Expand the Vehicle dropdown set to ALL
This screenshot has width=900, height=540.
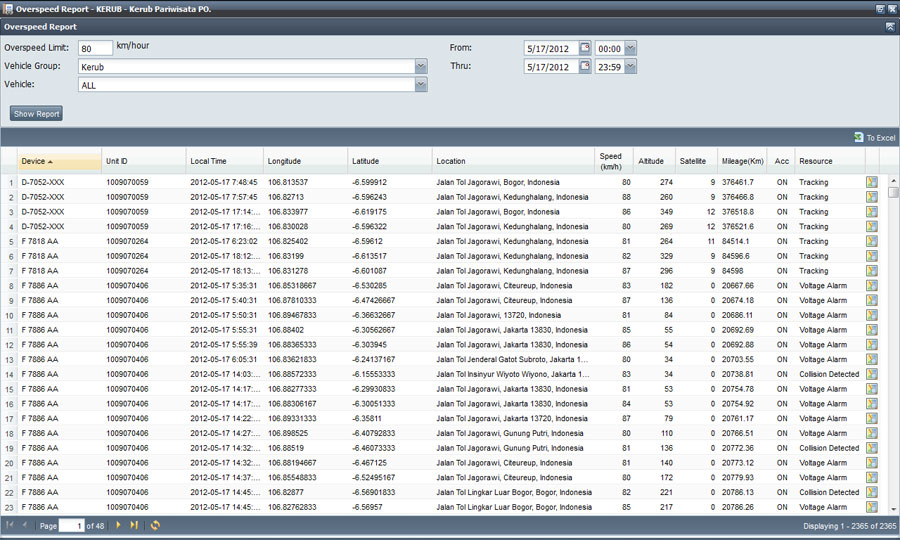(x=421, y=85)
